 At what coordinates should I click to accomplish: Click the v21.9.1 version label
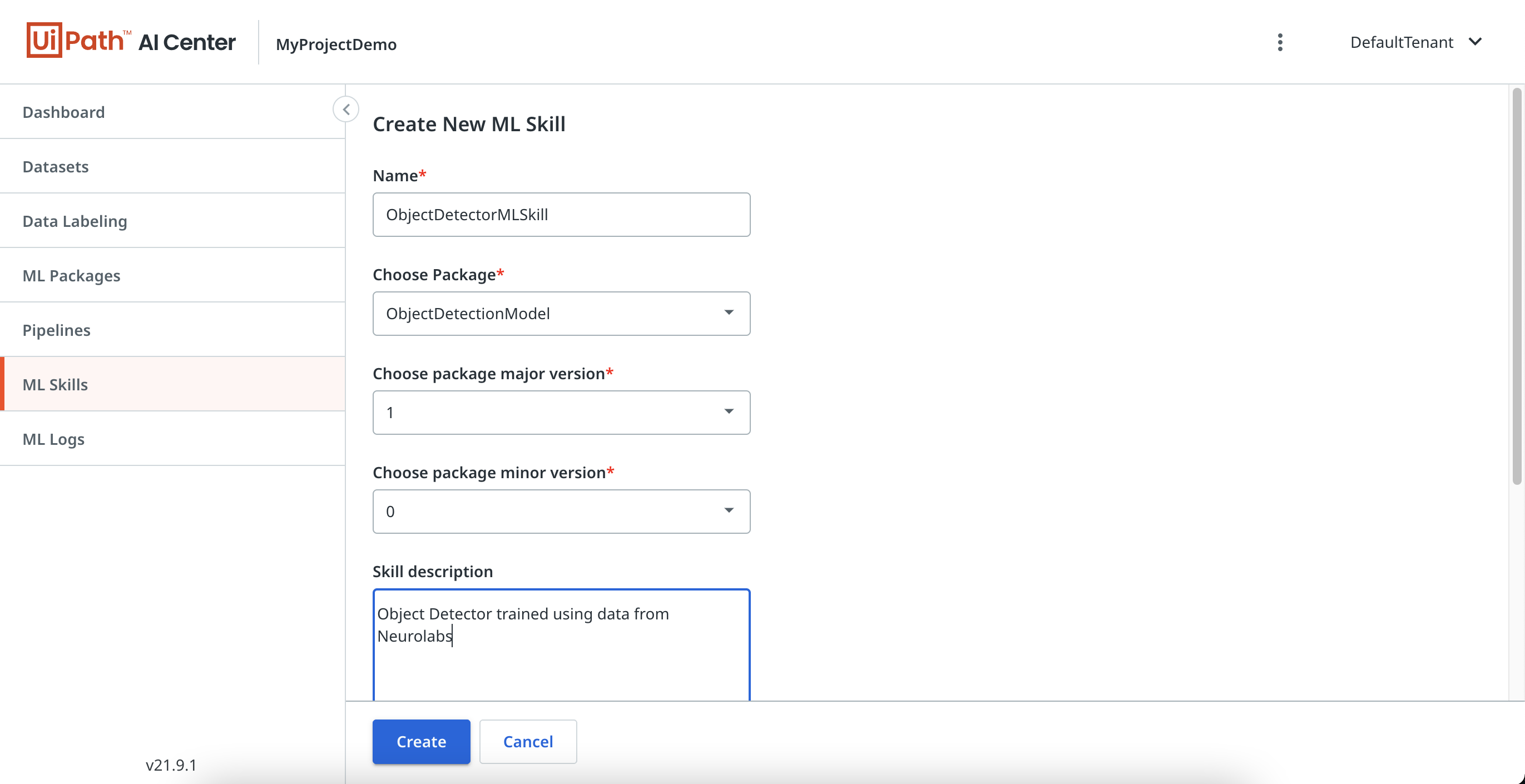click(x=171, y=765)
